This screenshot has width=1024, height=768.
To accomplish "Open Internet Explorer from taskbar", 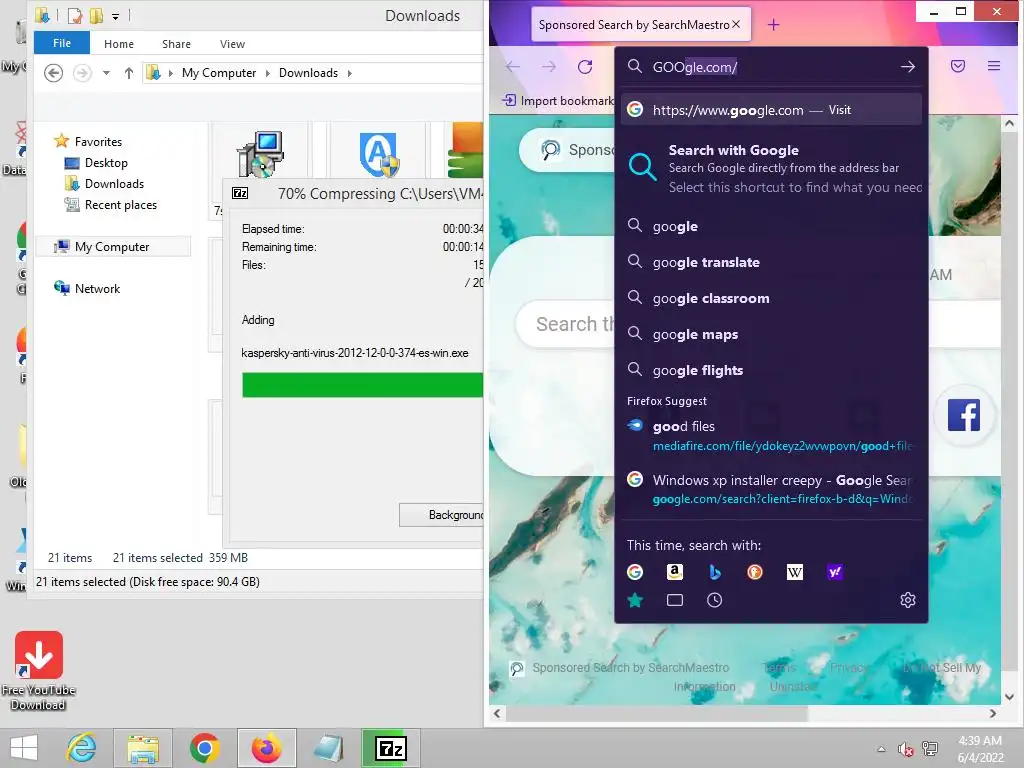I will [82, 748].
